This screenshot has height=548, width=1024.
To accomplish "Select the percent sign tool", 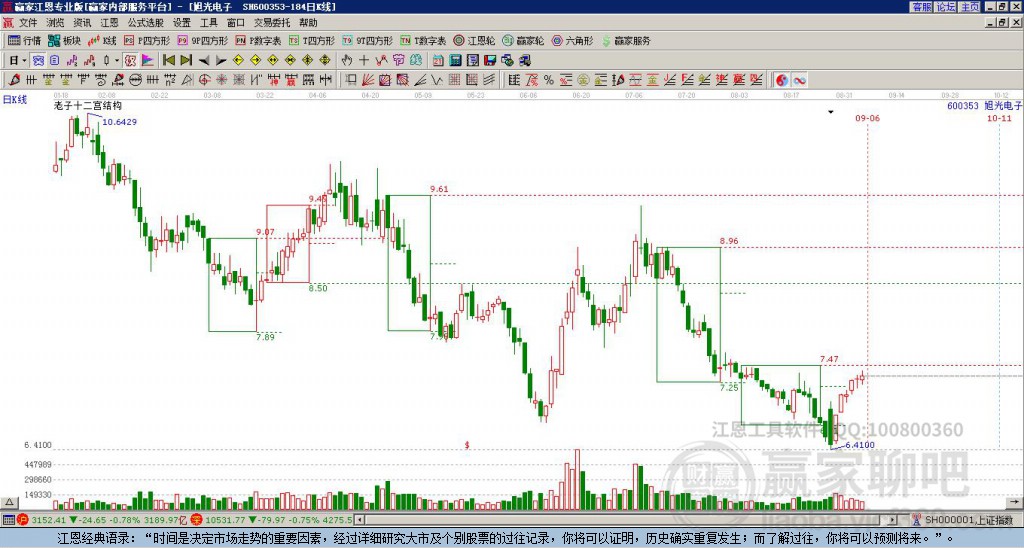I will click(x=549, y=80).
